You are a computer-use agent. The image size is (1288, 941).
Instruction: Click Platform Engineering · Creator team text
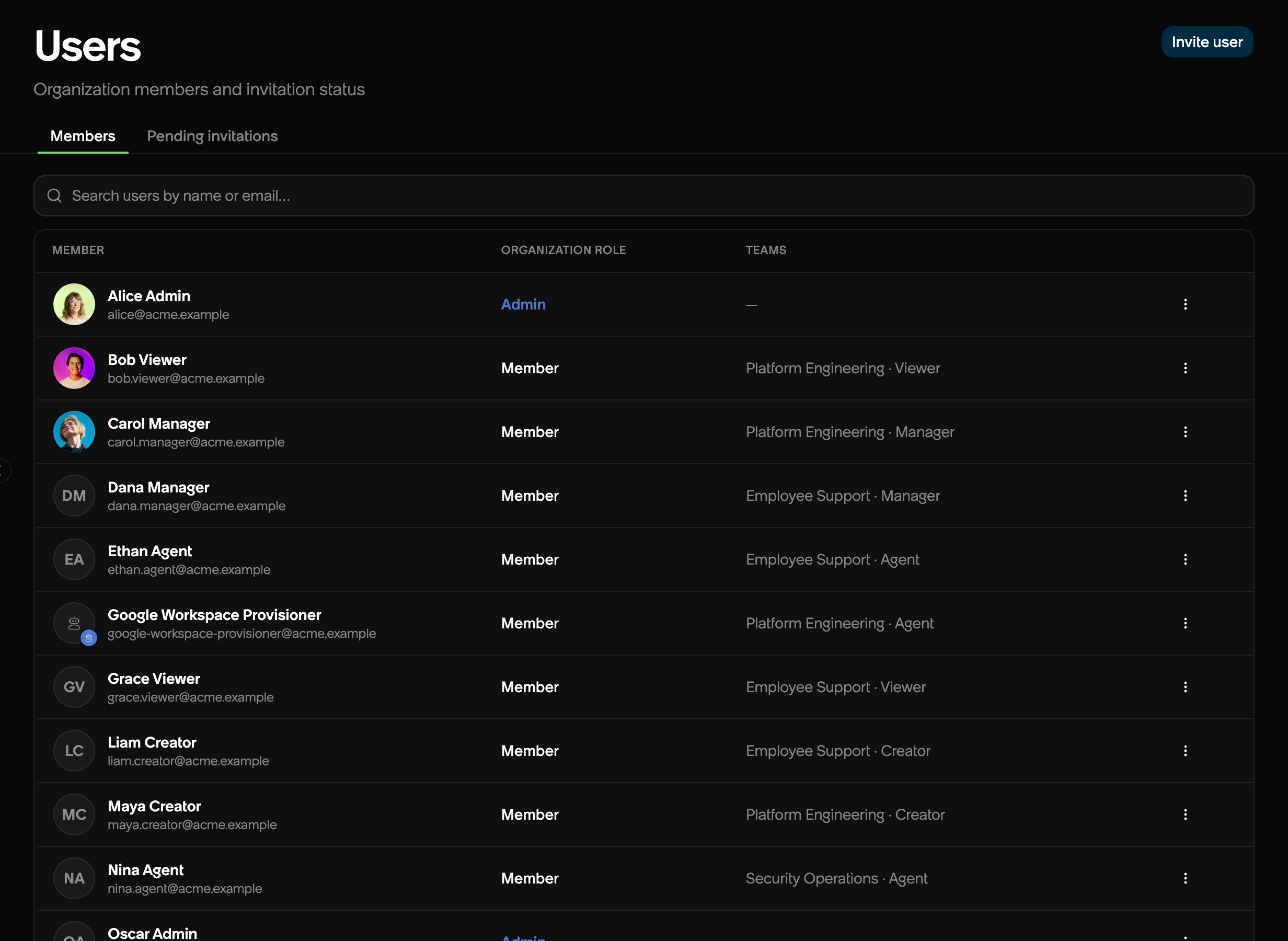point(845,814)
